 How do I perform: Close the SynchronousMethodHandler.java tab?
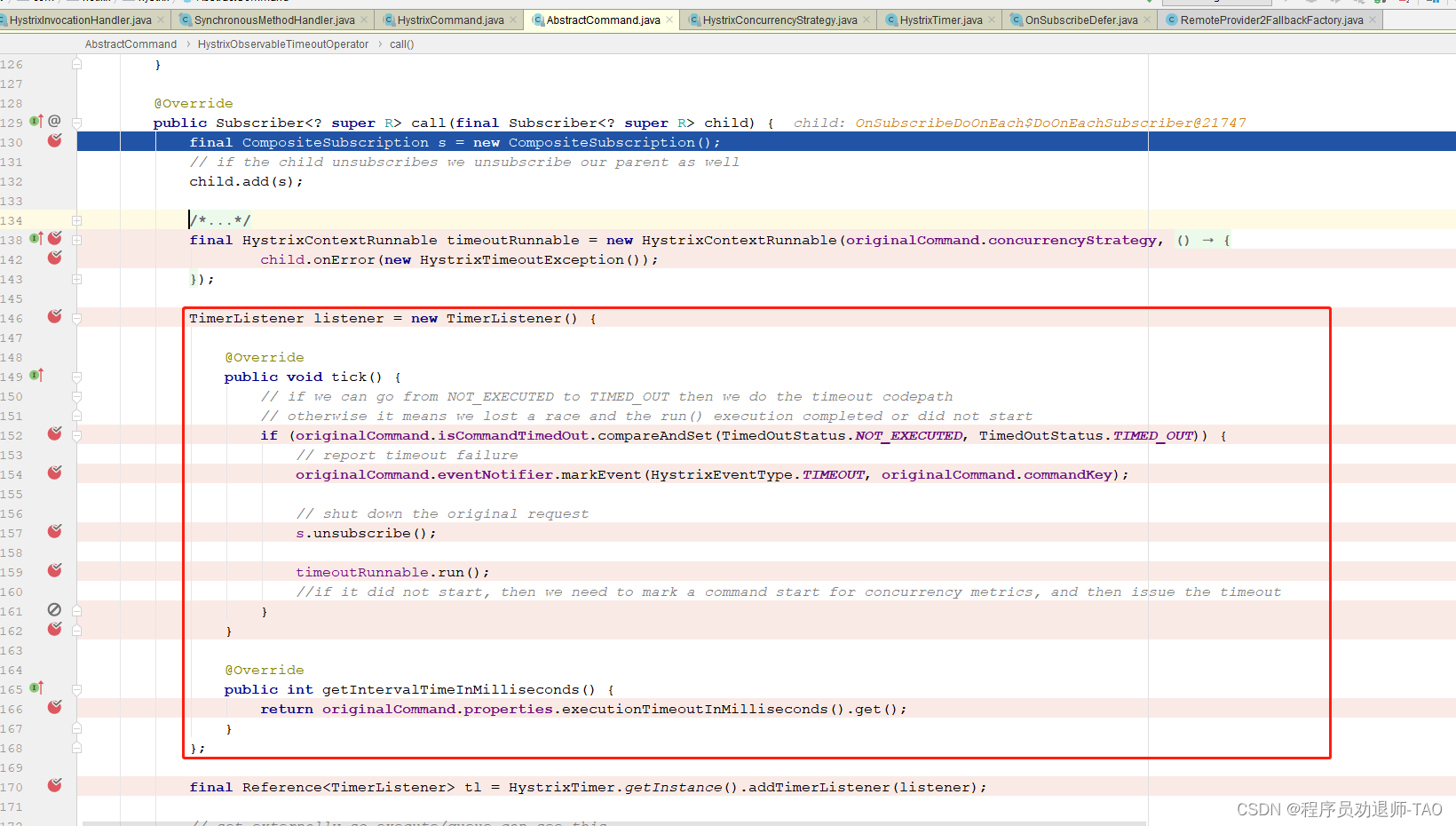(x=364, y=20)
